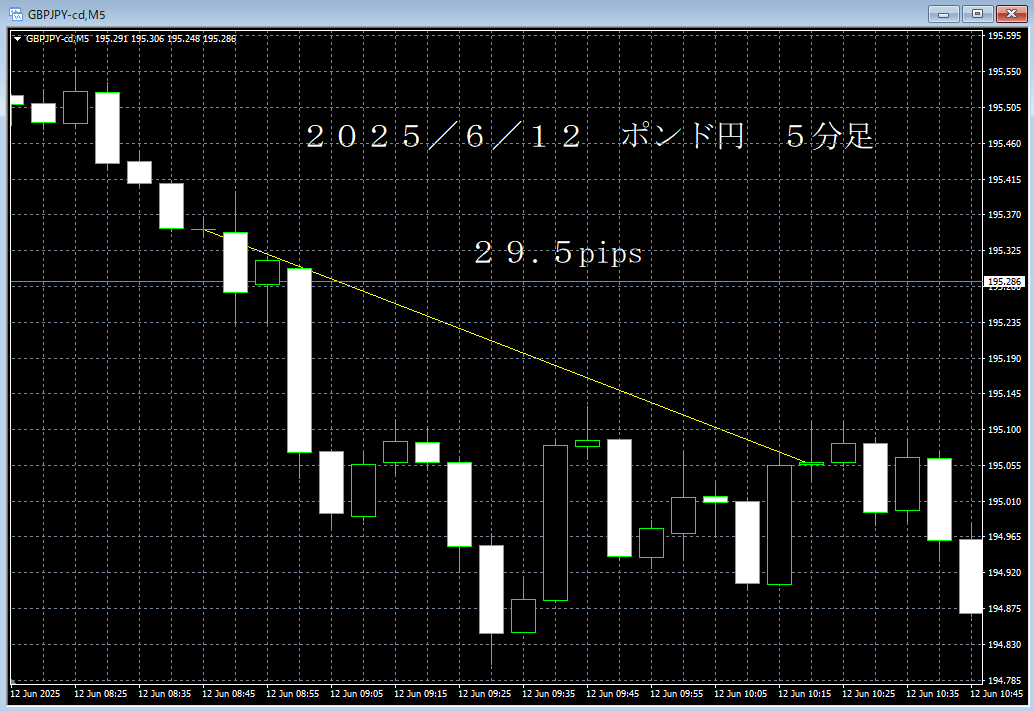Image resolution: width=1034 pixels, height=711 pixels.
Task: Click the 195.100 price scale value
Action: coord(1004,429)
